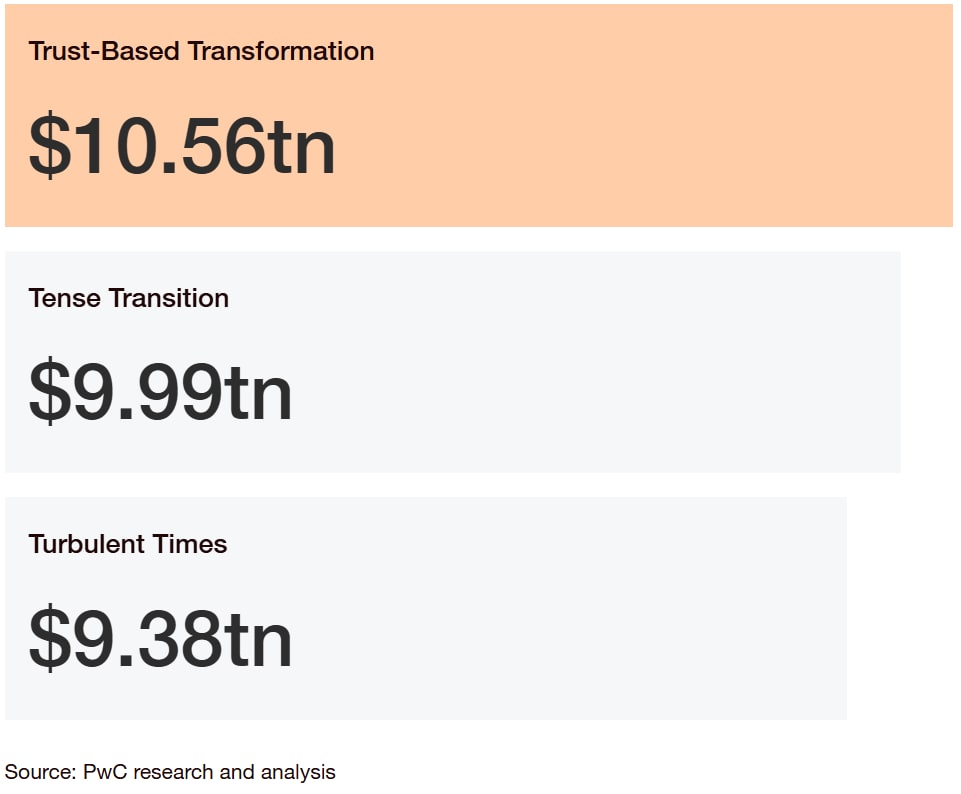Click the Source: PwC research and analysis note
The height and width of the screenshot is (794, 961).
pyautogui.click(x=170, y=772)
